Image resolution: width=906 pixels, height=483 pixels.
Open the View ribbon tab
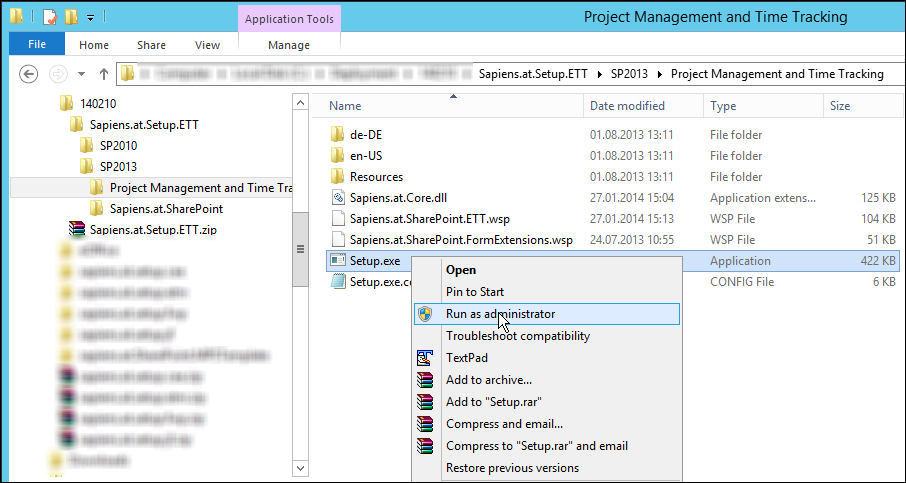pos(207,45)
